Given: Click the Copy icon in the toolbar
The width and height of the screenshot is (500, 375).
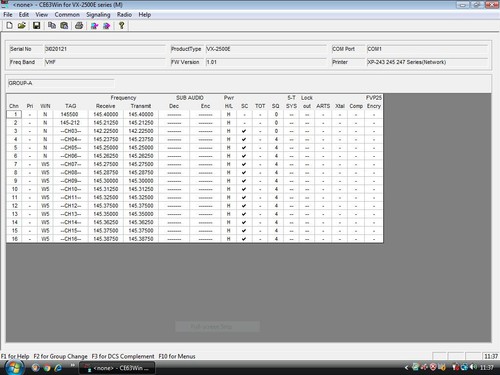Looking at the screenshot, I should (x=52, y=25).
